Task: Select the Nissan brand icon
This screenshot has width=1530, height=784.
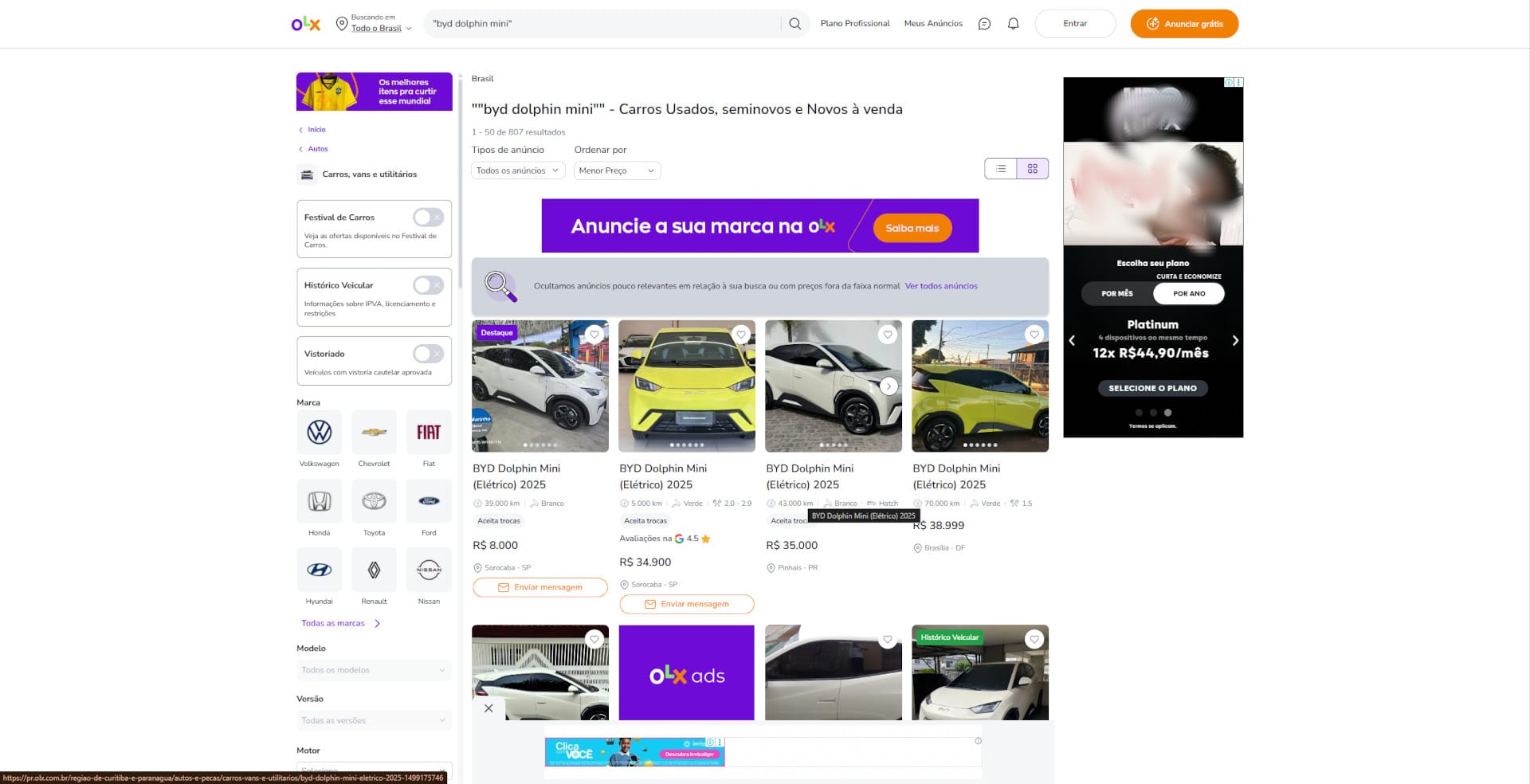Action: tap(429, 570)
